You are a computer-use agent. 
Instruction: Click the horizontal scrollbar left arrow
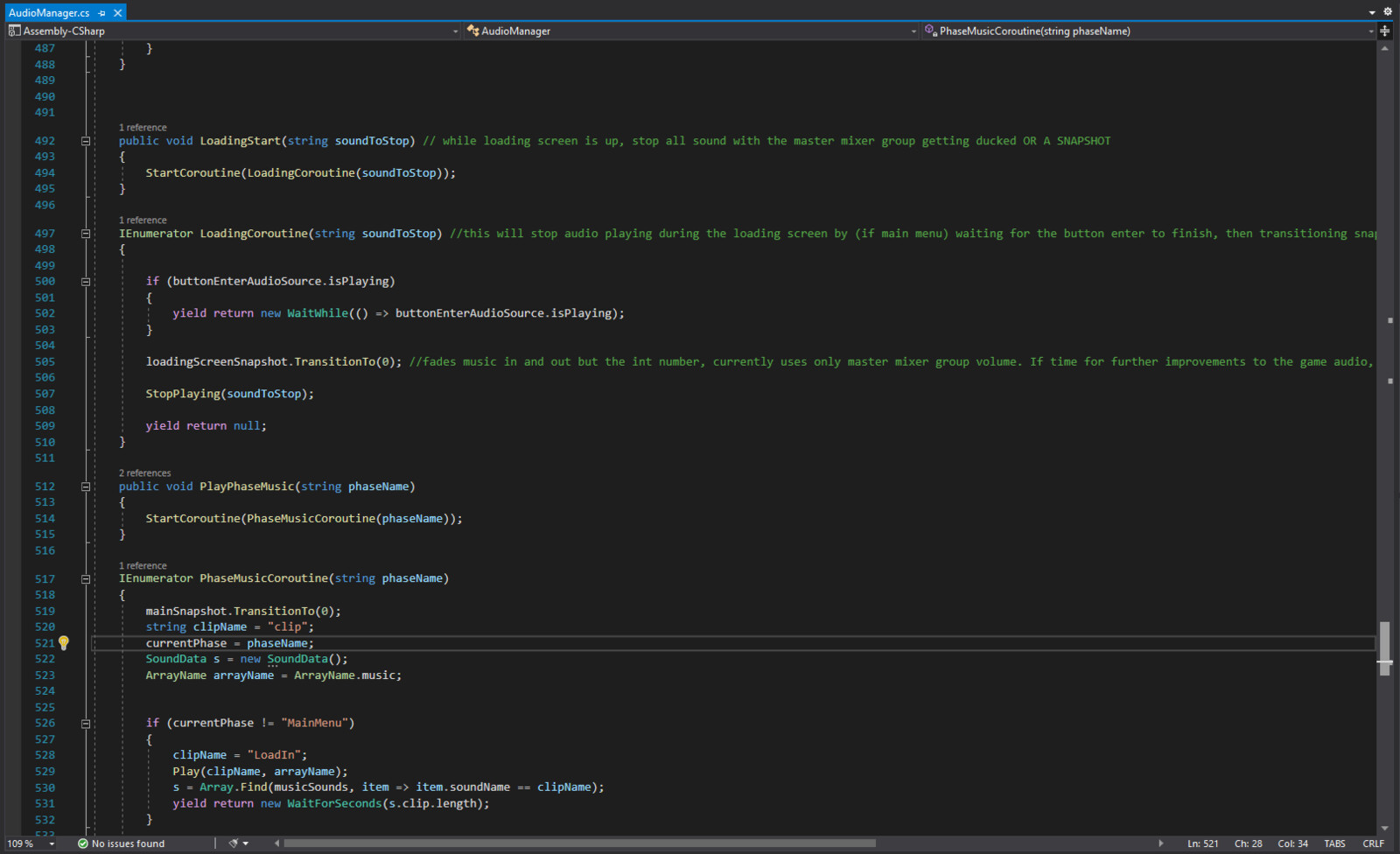pyautogui.click(x=277, y=843)
